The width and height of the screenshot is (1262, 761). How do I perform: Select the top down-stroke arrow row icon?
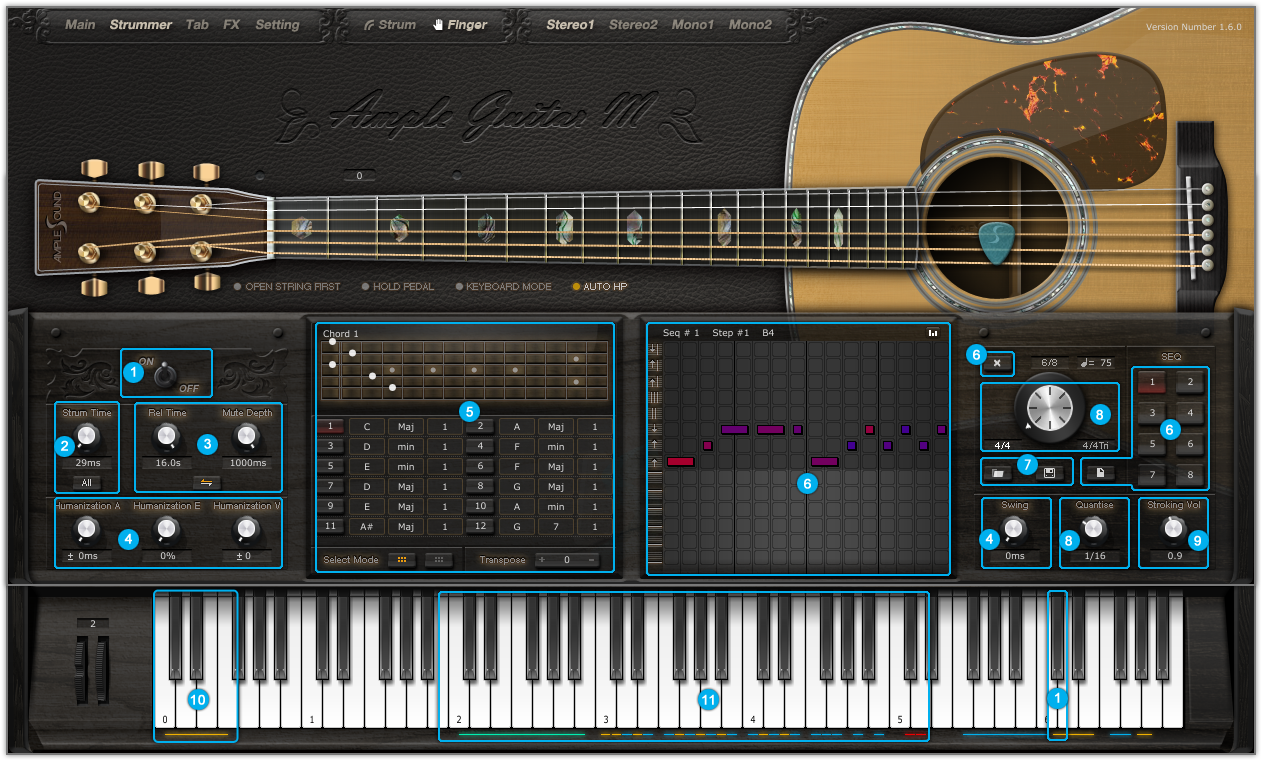click(x=654, y=349)
